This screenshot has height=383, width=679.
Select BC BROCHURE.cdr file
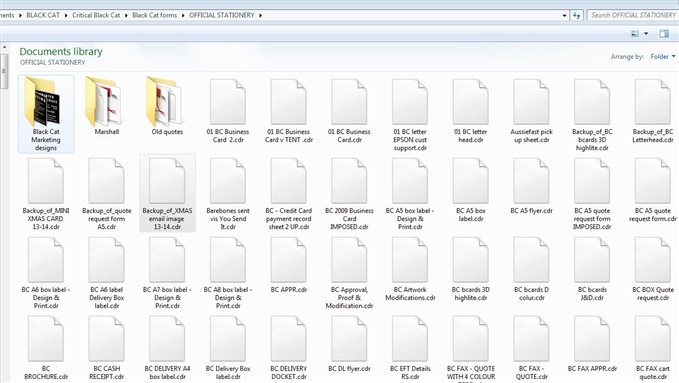[46, 348]
